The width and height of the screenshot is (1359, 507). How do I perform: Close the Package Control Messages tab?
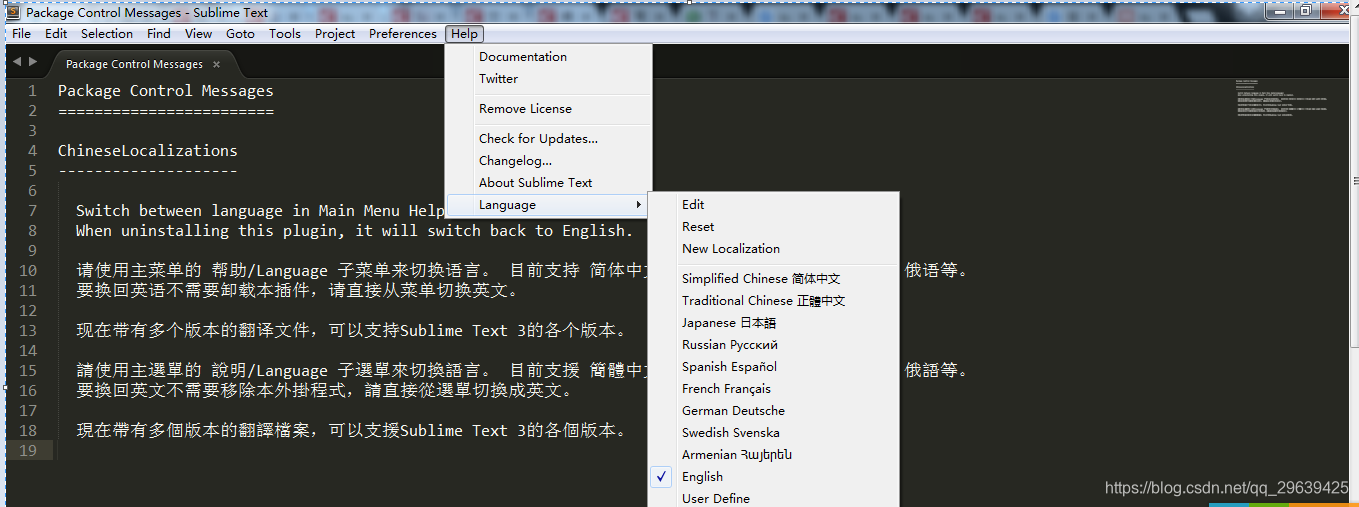click(216, 64)
